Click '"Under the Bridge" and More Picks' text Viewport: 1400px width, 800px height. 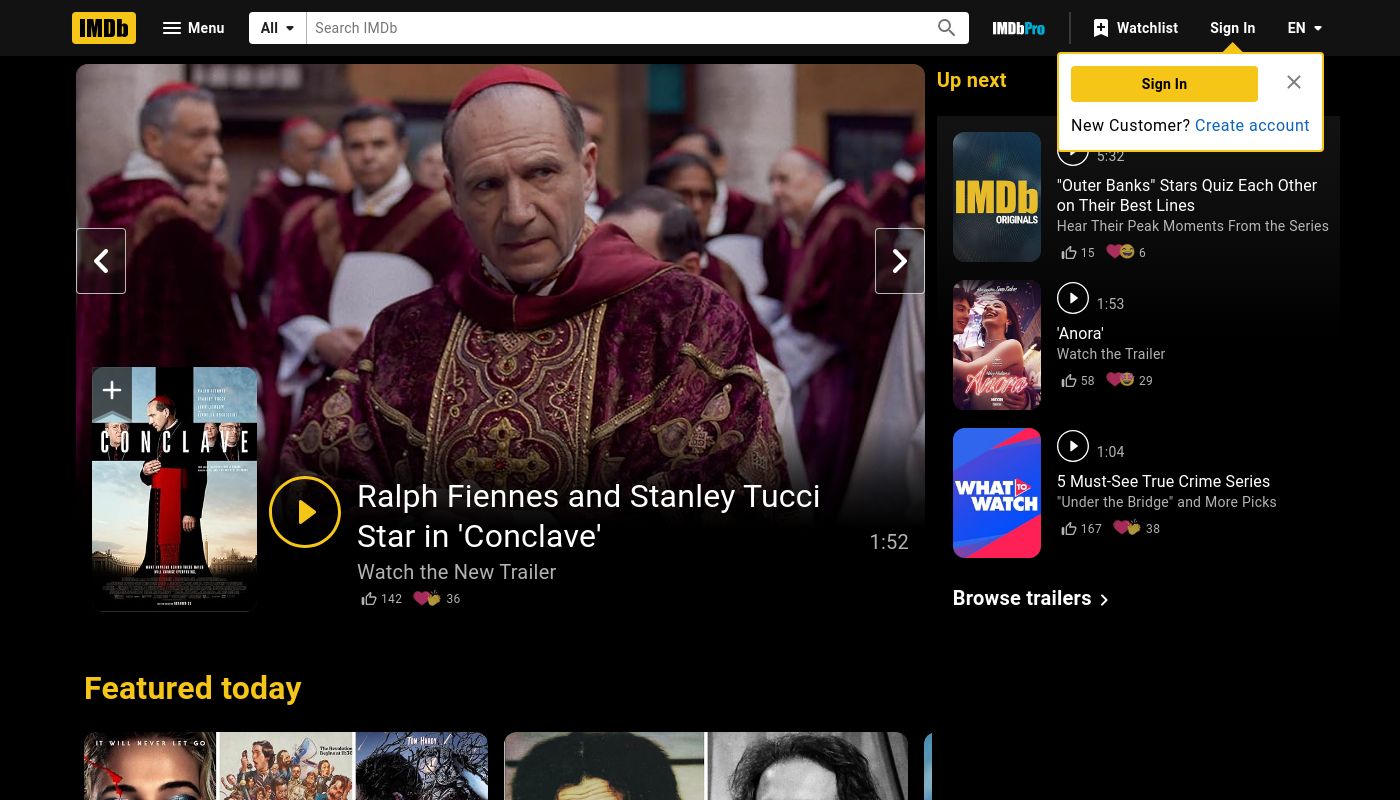[x=1167, y=502]
